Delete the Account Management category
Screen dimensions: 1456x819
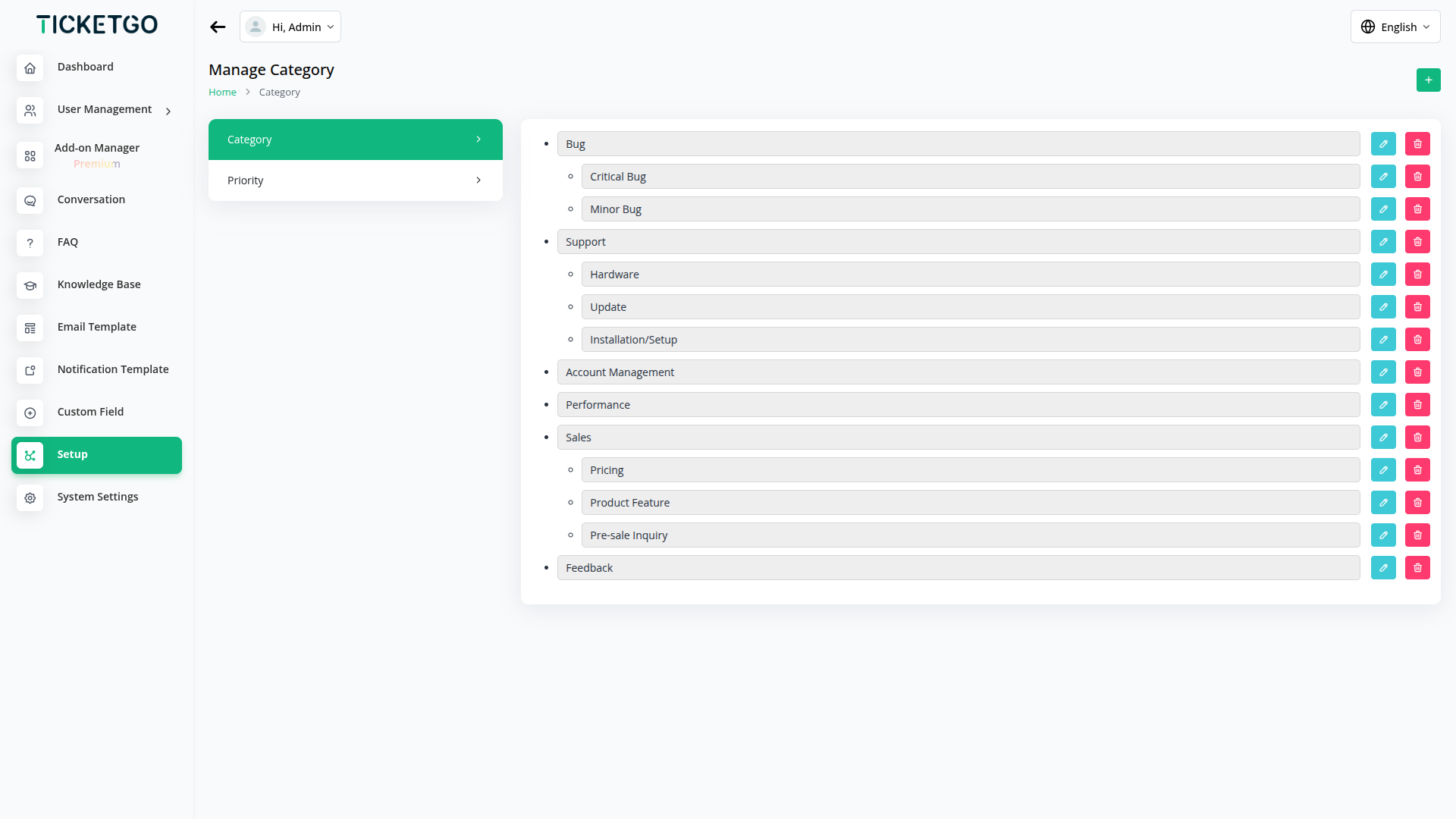1417,372
